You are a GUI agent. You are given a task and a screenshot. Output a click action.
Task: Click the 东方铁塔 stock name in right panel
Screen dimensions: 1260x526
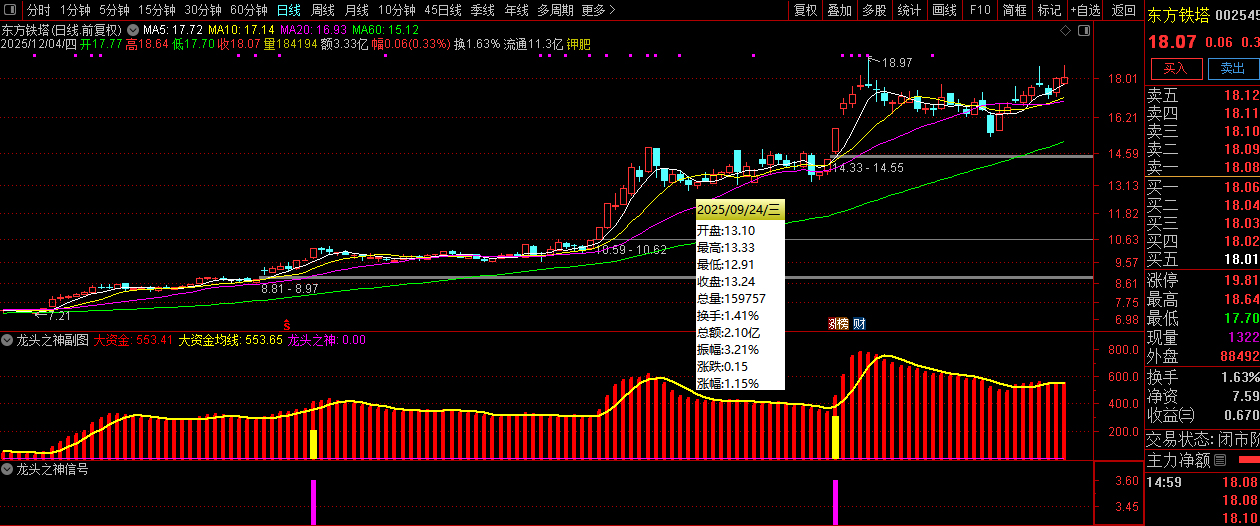click(x=1178, y=16)
